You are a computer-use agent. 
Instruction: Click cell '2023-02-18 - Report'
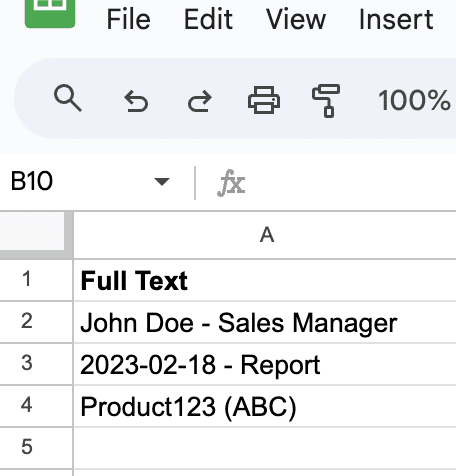[265, 364]
